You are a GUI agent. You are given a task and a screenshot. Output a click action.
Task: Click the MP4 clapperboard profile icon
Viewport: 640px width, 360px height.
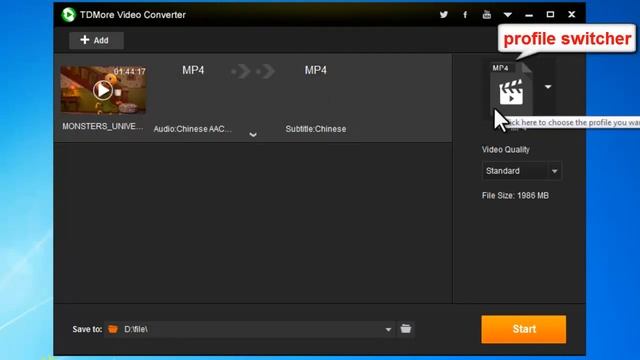(511, 90)
